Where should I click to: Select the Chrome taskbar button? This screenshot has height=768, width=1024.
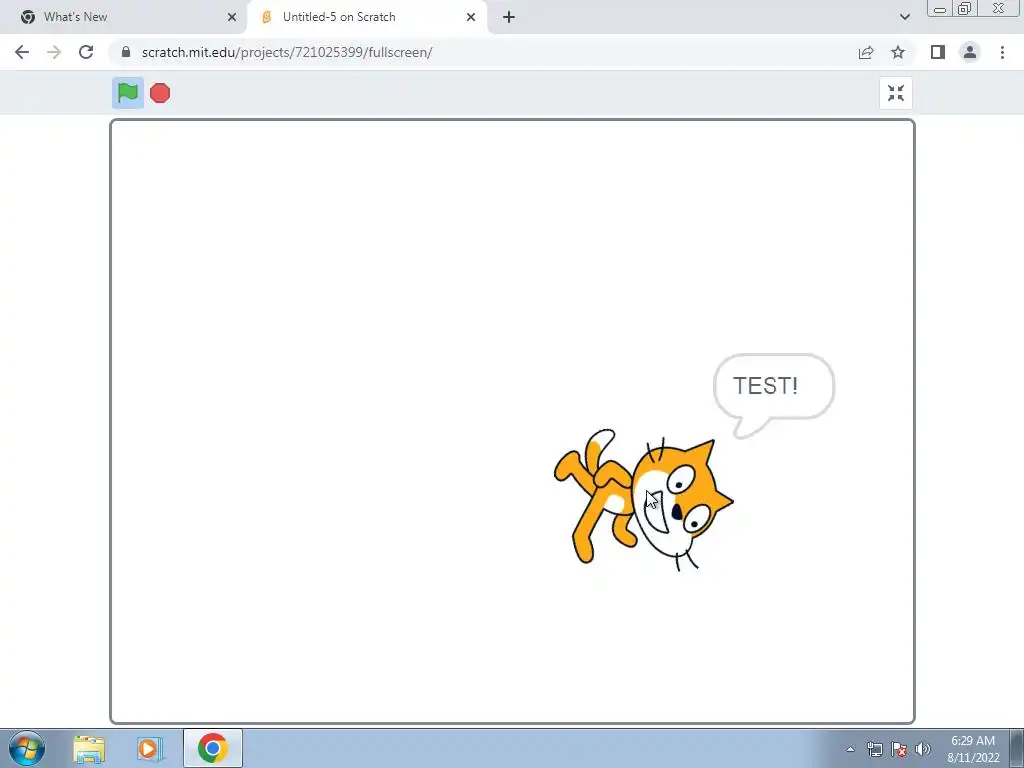(213, 748)
